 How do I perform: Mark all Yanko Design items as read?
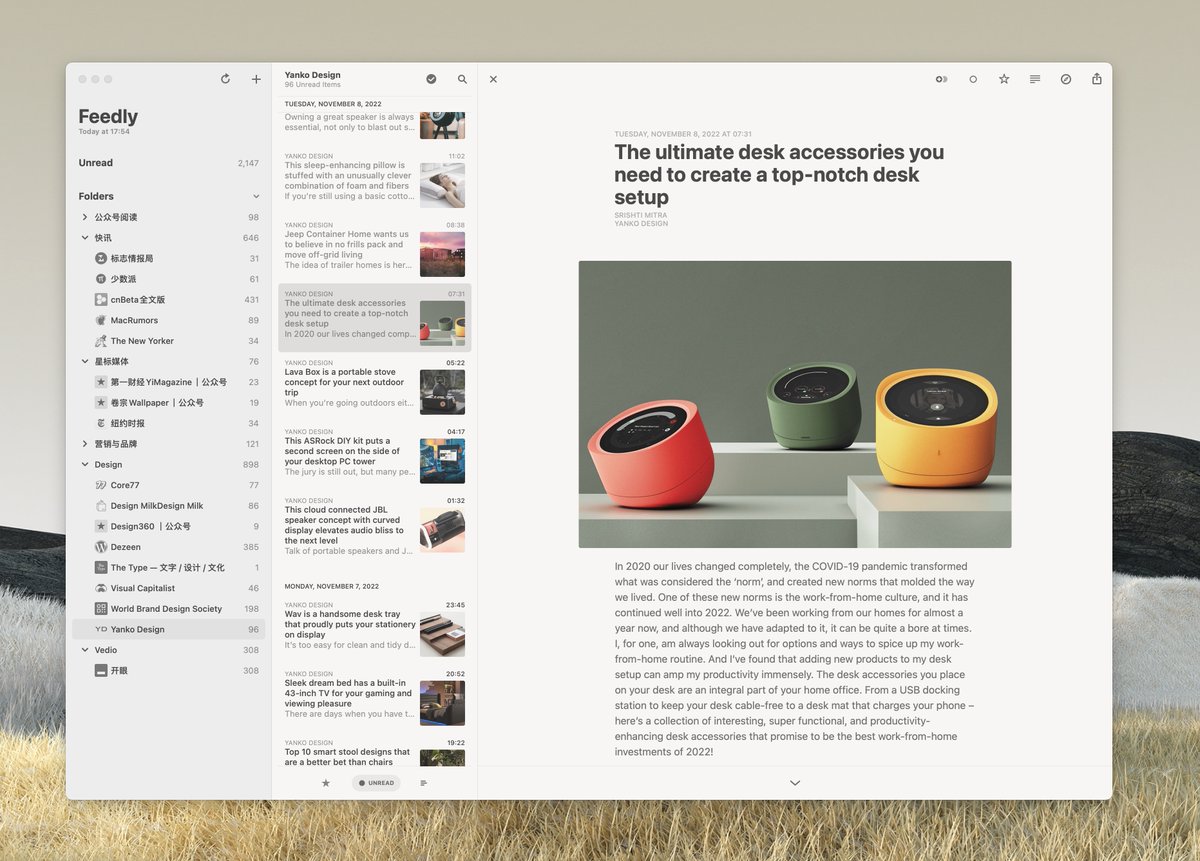pyautogui.click(x=431, y=79)
